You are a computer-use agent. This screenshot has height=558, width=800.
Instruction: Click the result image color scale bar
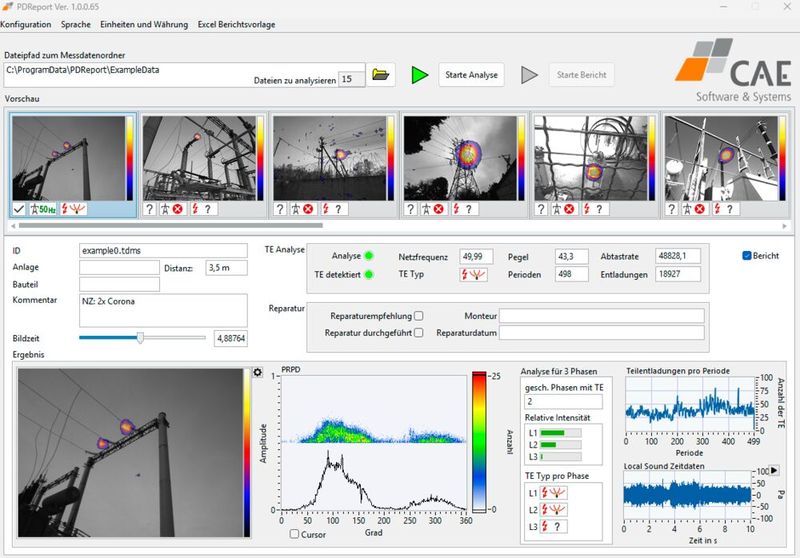247,452
